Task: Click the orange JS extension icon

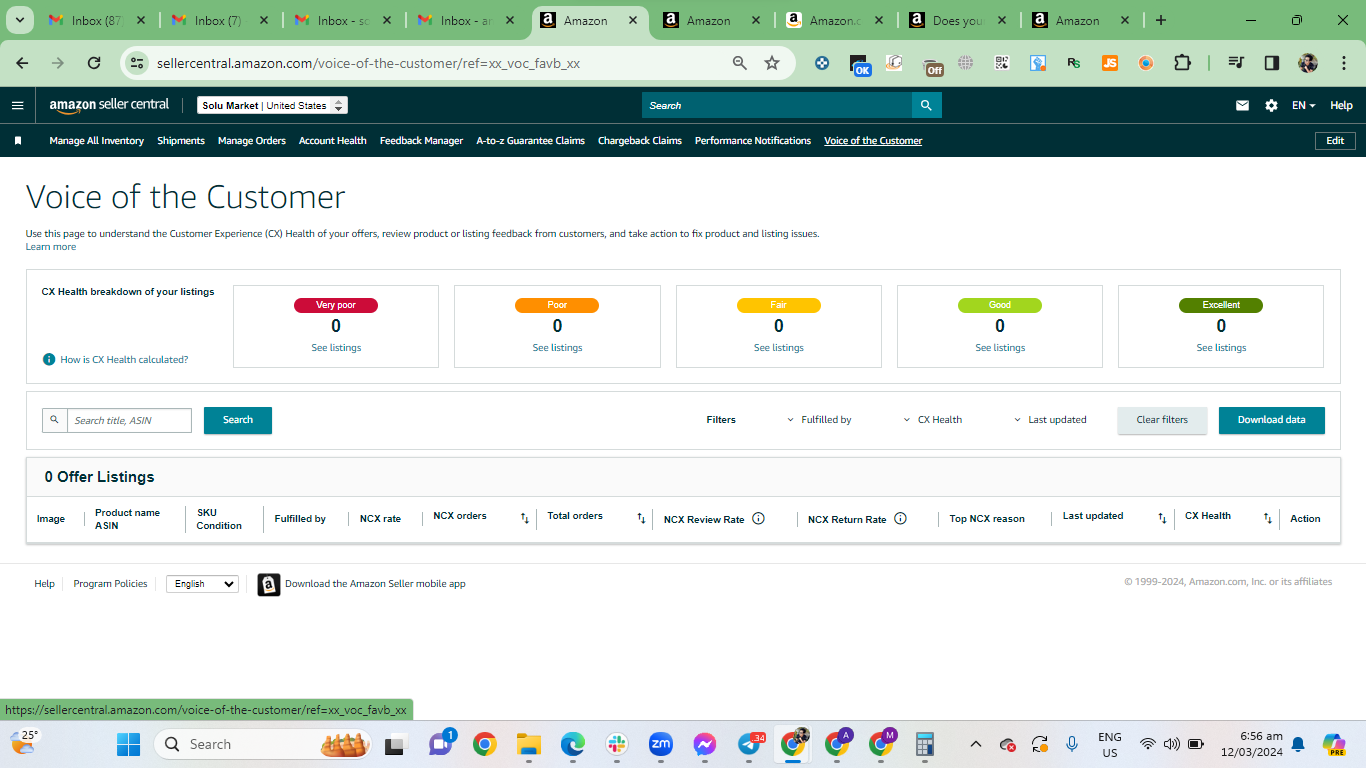Action: 1109,63
